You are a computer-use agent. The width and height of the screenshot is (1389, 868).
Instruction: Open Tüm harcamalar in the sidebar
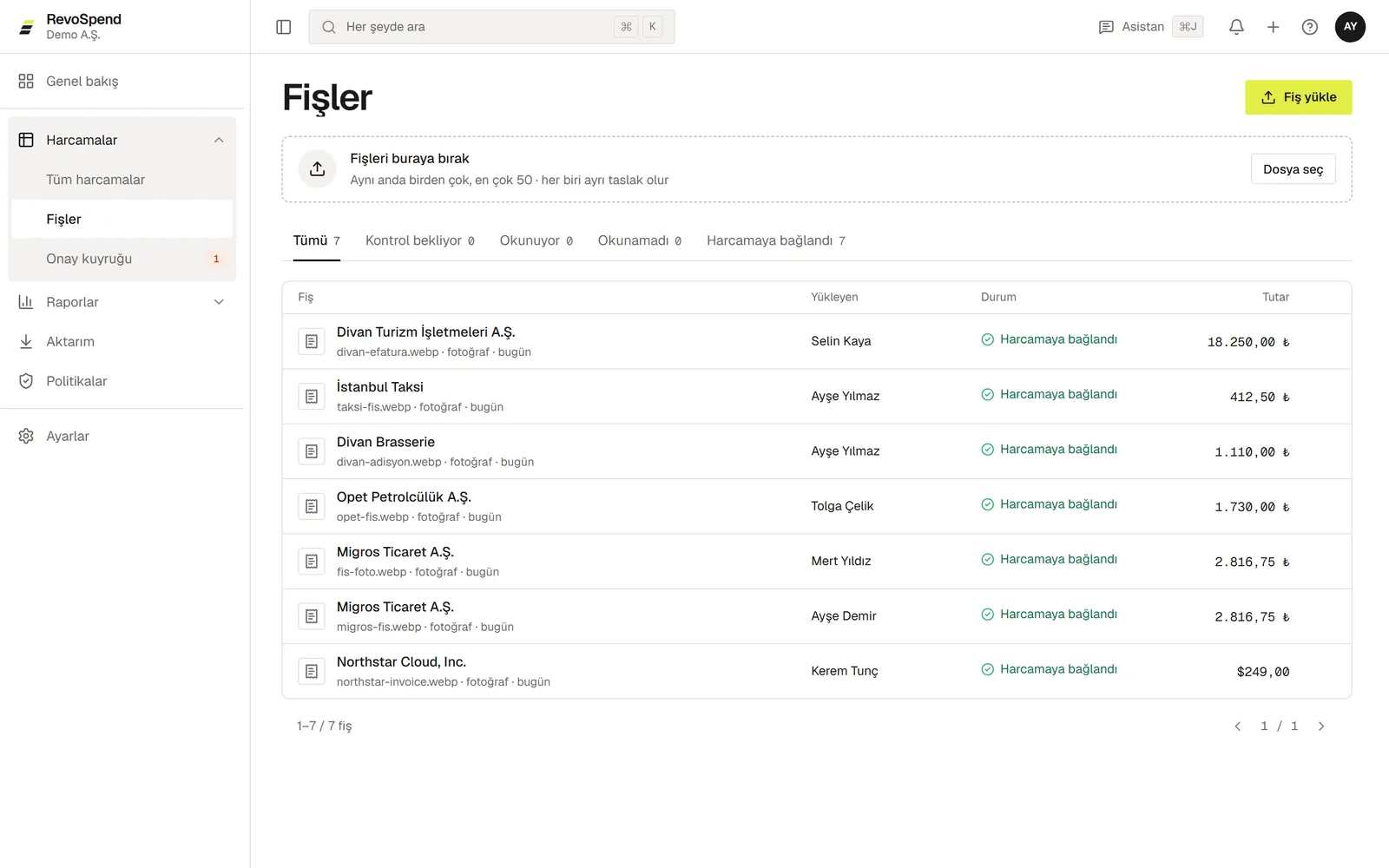tap(122, 180)
